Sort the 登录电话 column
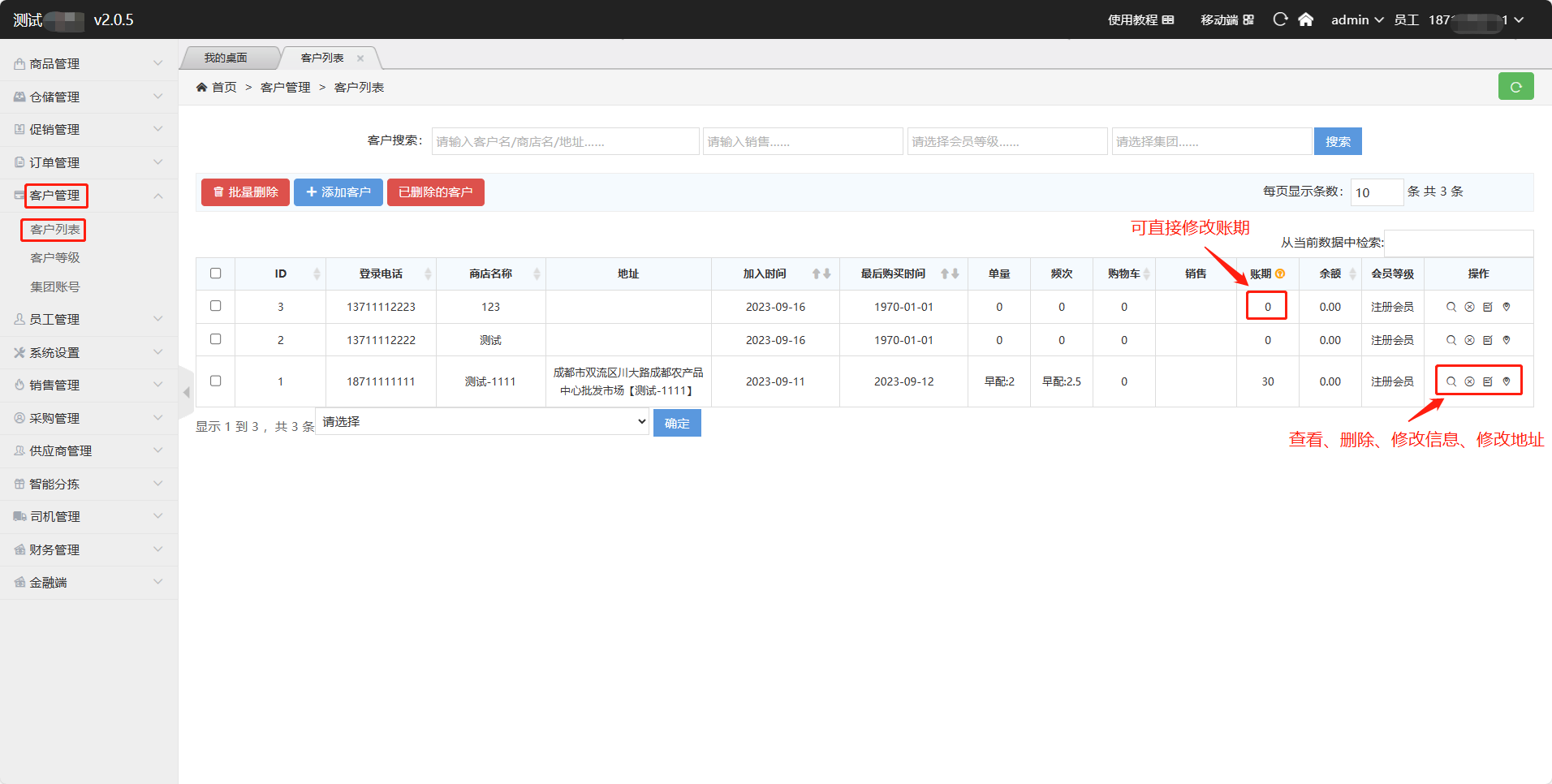The width and height of the screenshot is (1552, 784). click(428, 274)
